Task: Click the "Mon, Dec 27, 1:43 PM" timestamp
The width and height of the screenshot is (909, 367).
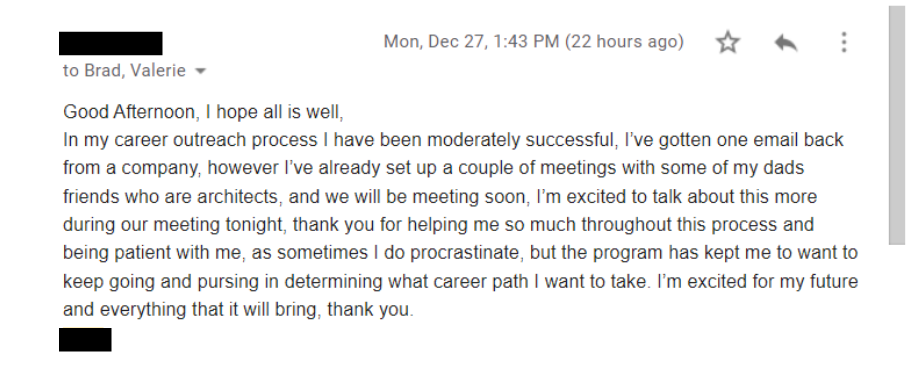Action: click(471, 42)
